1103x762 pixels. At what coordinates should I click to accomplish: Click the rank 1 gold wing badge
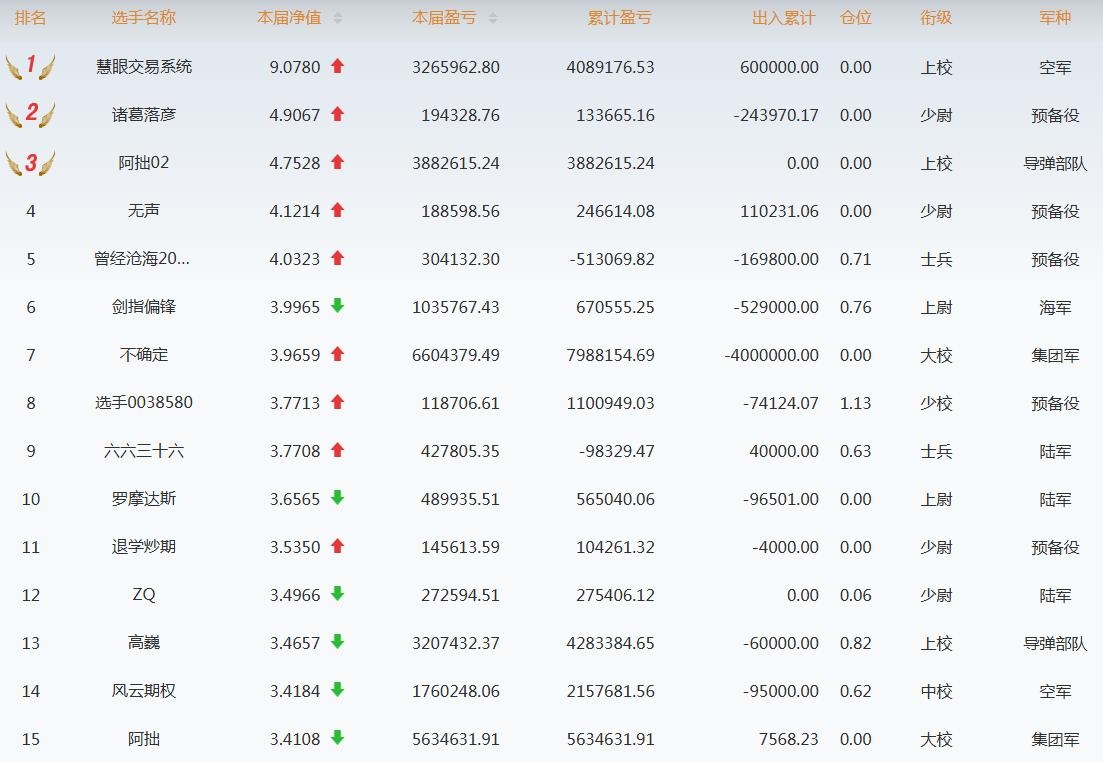pos(30,67)
